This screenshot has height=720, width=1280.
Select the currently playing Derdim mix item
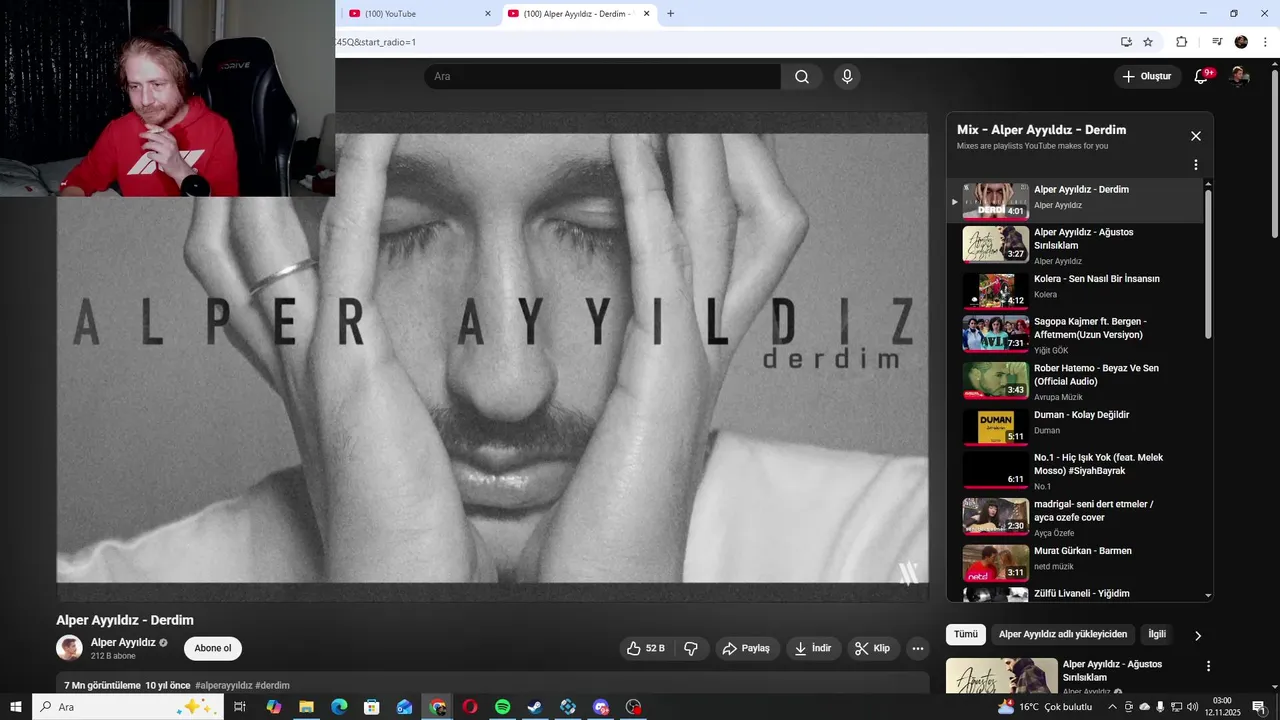pyautogui.click(x=1075, y=201)
